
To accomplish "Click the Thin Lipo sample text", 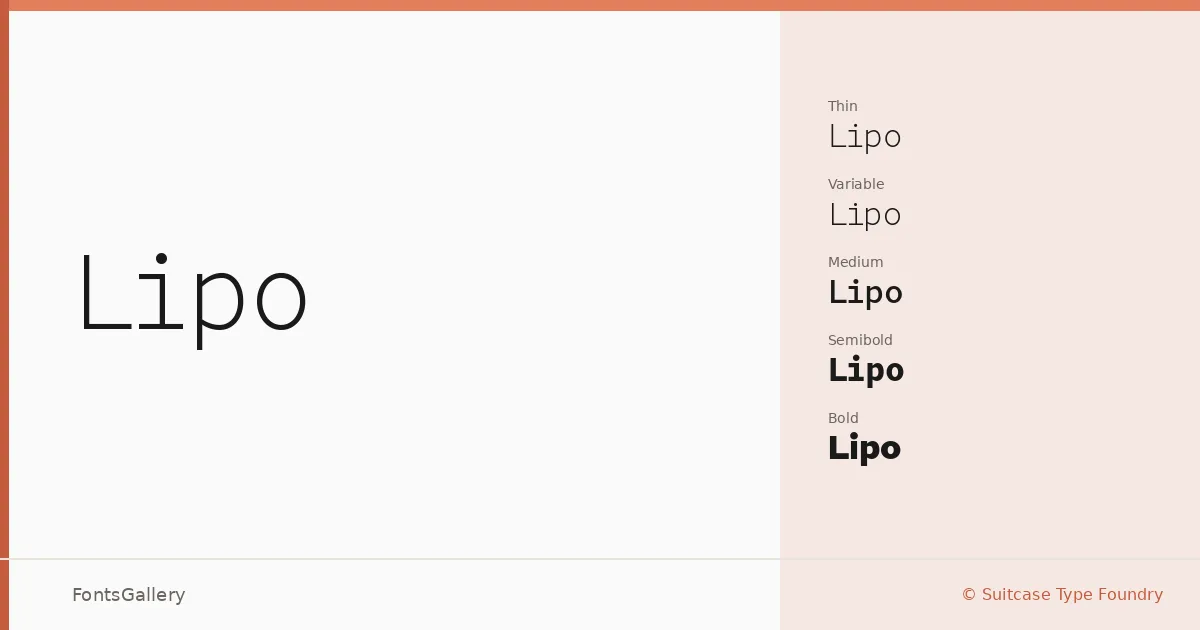I will [x=865, y=137].
